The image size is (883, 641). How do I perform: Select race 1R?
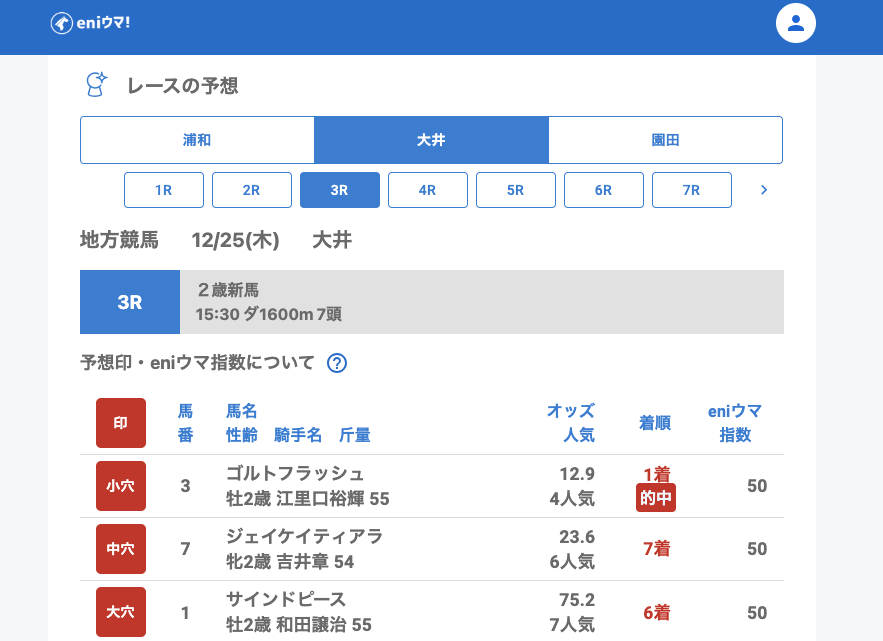click(164, 190)
